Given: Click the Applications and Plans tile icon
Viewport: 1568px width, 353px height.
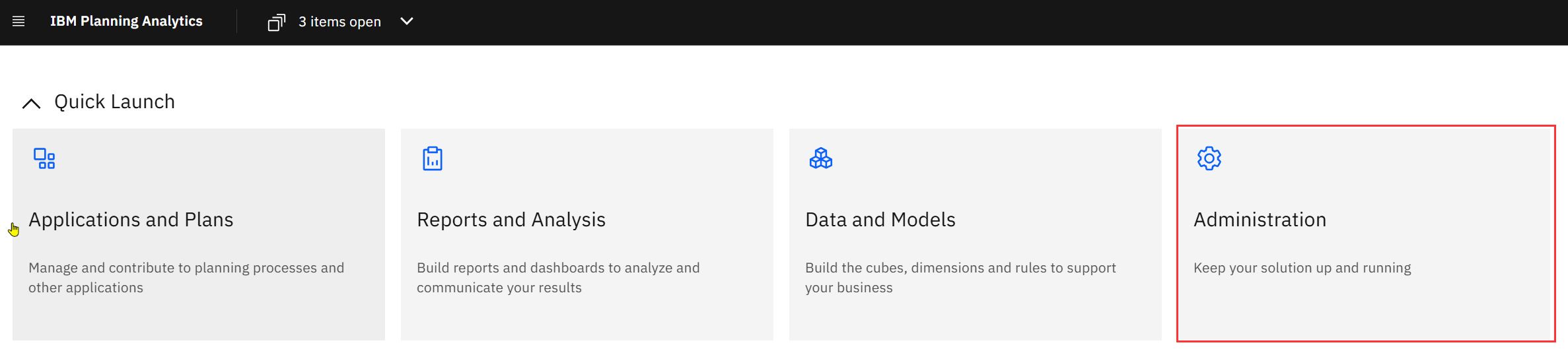Looking at the screenshot, I should (44, 158).
